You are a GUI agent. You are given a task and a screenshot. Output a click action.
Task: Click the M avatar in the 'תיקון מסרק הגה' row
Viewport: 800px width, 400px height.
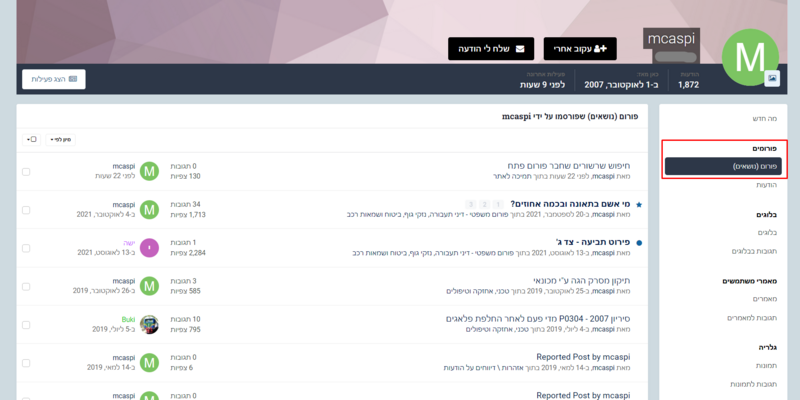coord(149,286)
